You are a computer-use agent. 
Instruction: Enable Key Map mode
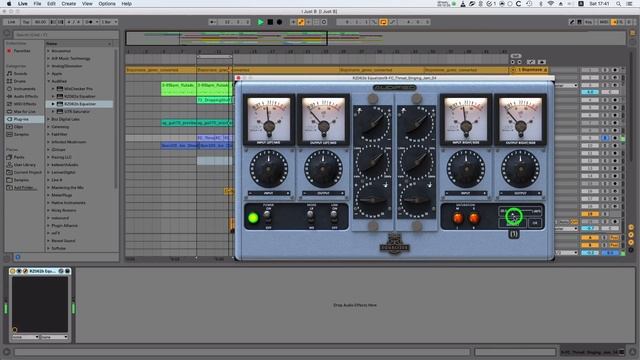tap(588, 22)
